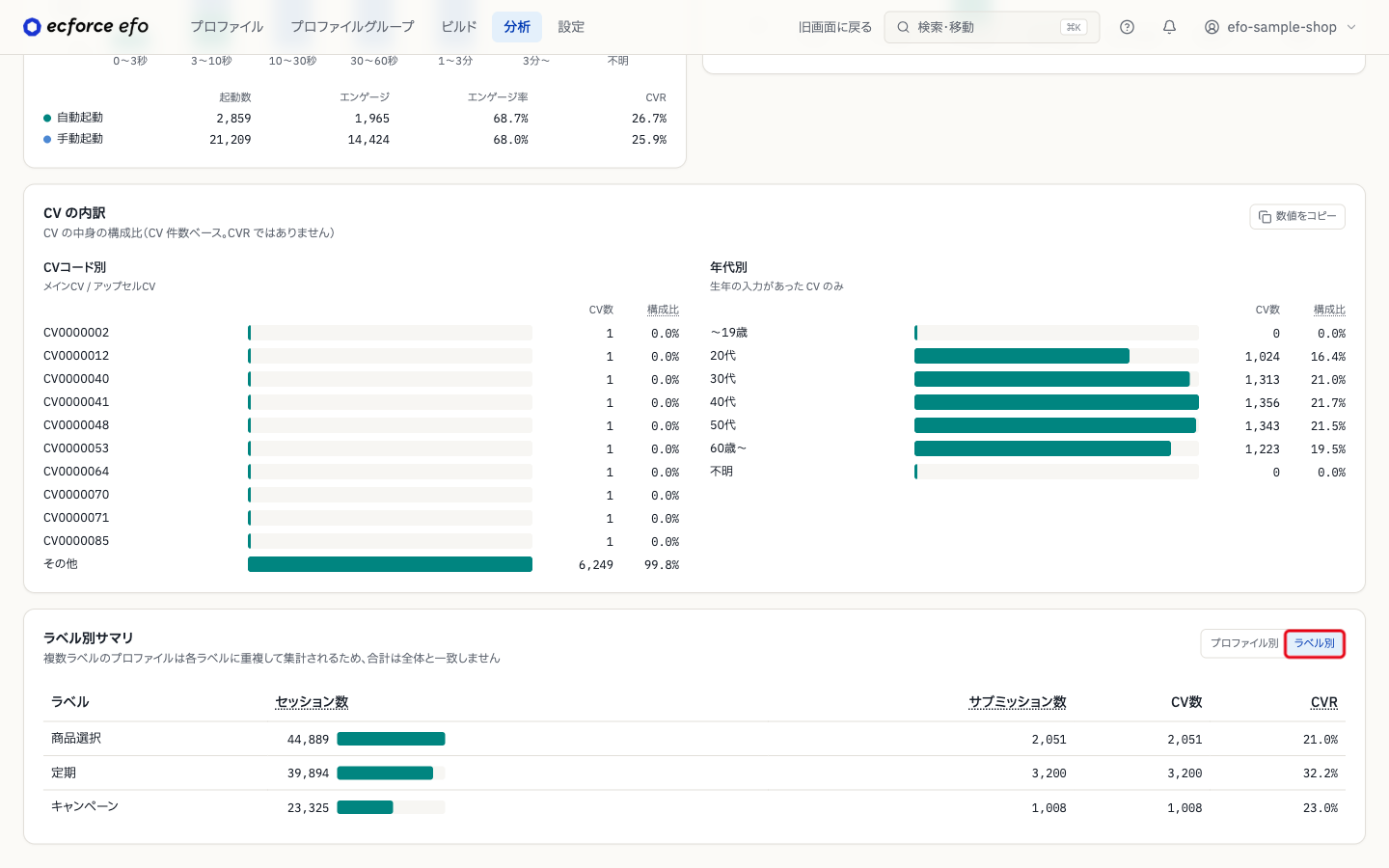
Task: Click the 構成比 header in 年代別
Action: pos(1329,310)
